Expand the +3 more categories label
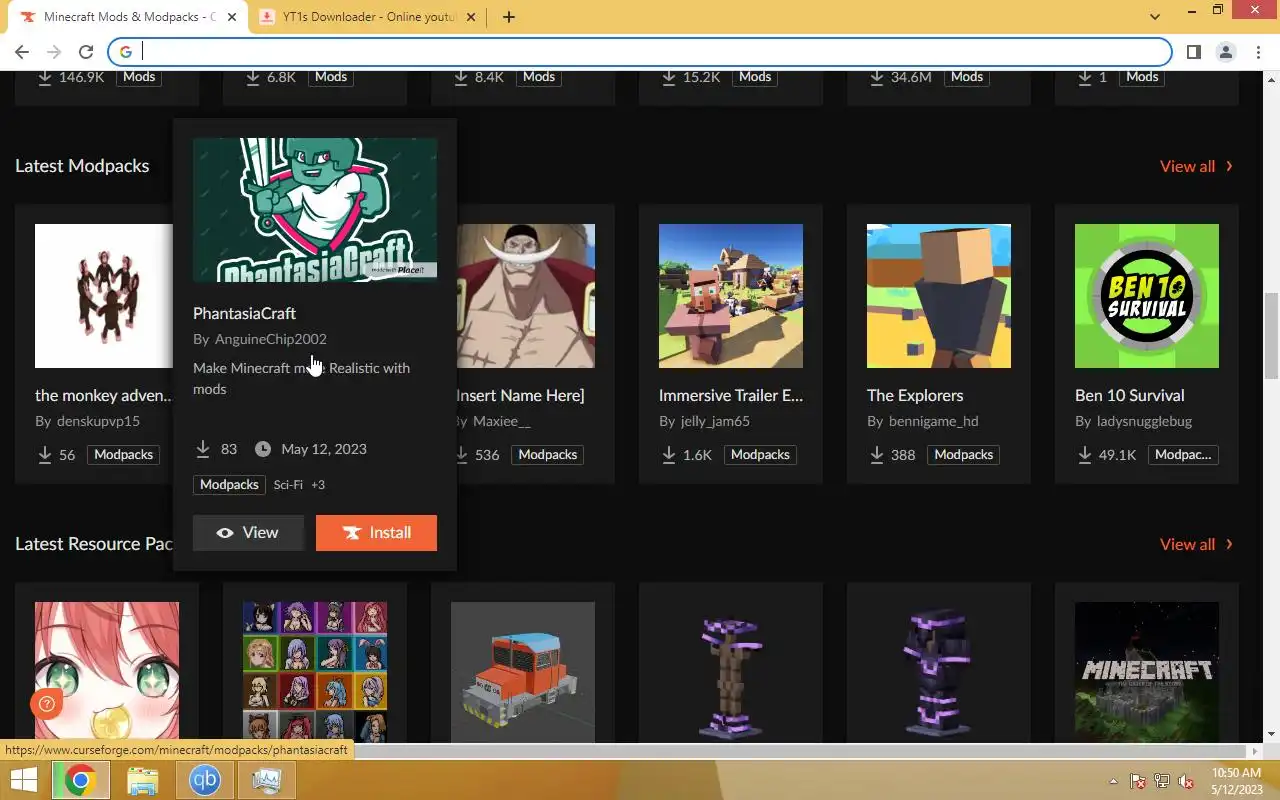This screenshot has width=1280, height=800. (318, 485)
